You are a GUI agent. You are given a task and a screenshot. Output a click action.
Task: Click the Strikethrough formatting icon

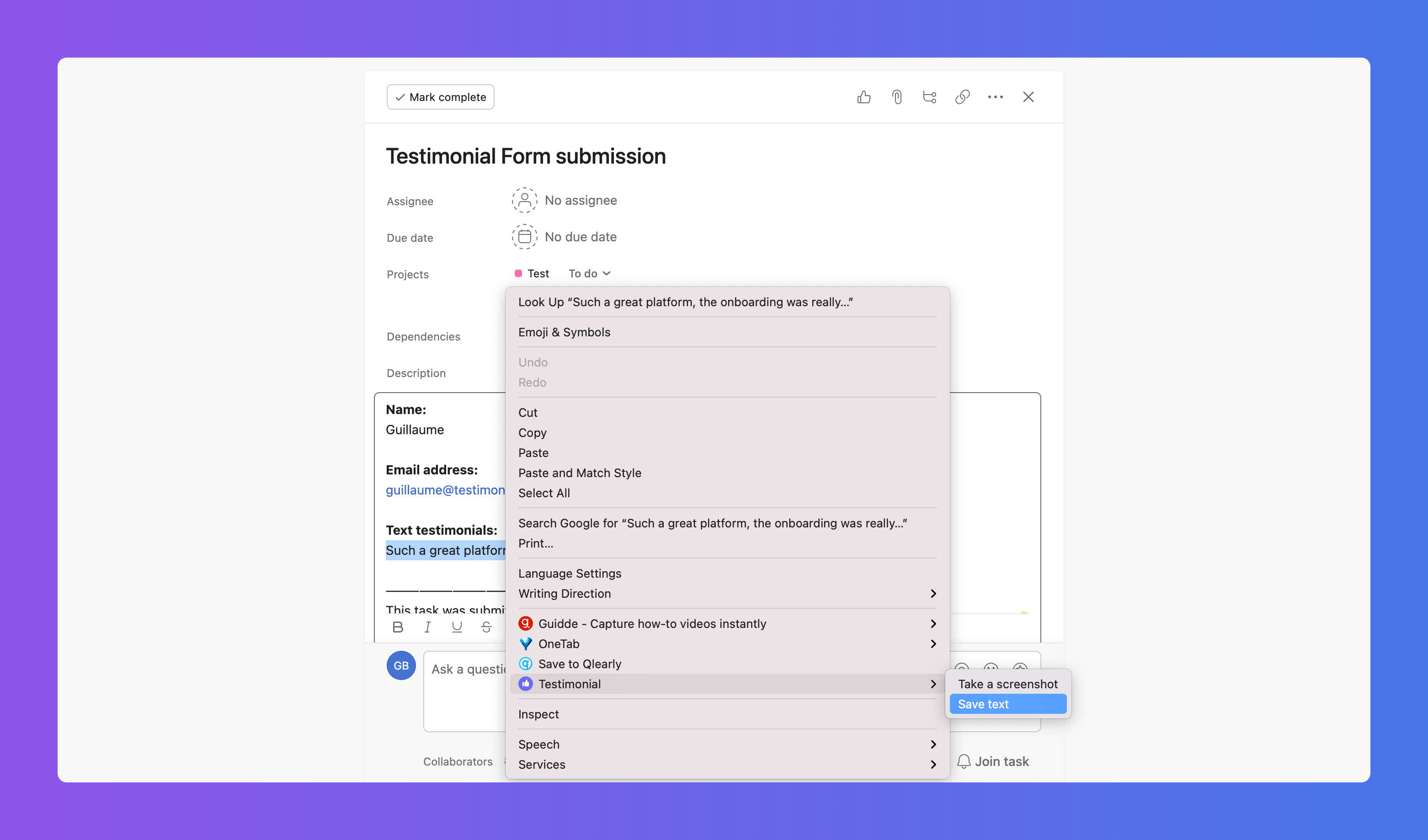pyautogui.click(x=486, y=627)
